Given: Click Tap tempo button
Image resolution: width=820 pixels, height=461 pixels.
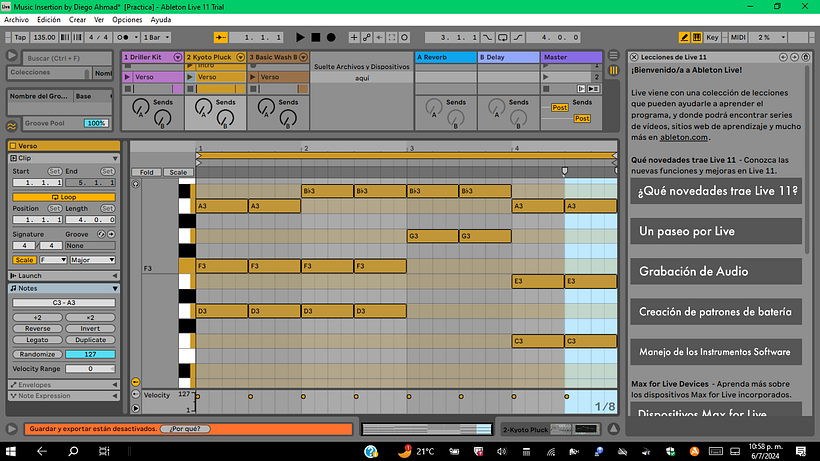Looking at the screenshot, I should tap(20, 37).
